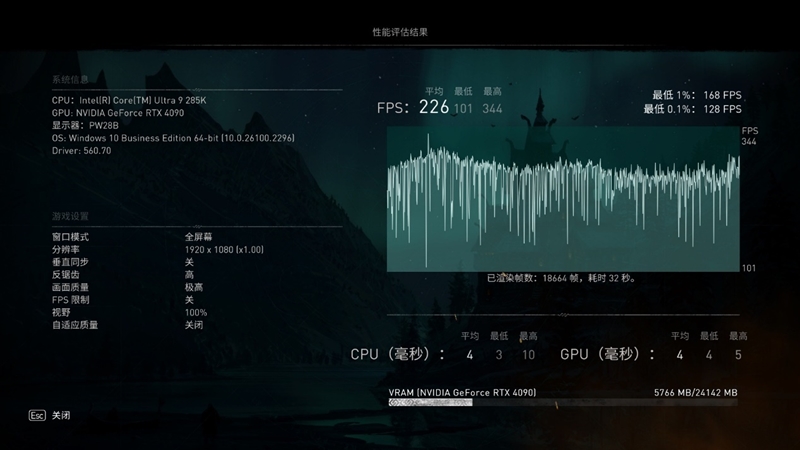Click the 最低 0.1%: 128 FPS readout

(692, 109)
